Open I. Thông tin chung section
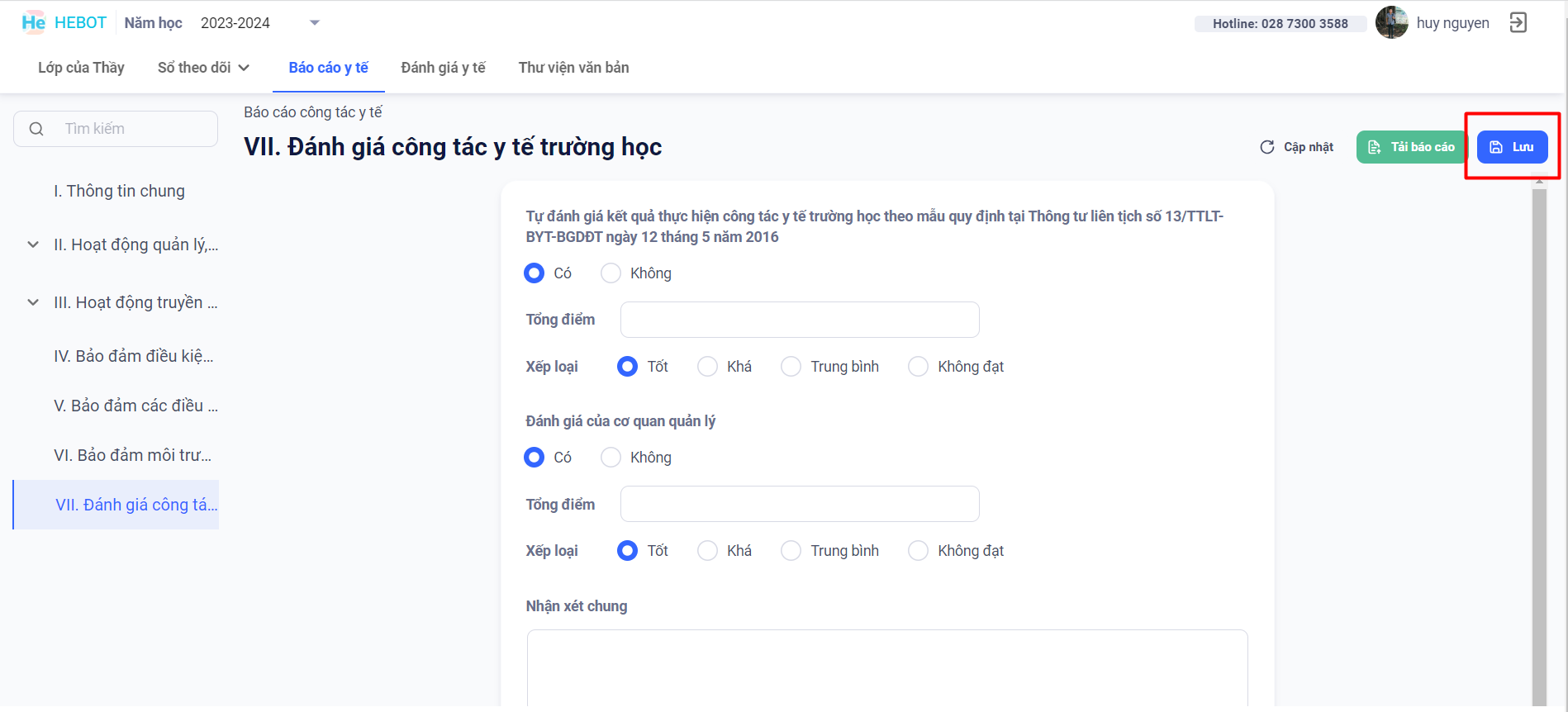Screen dimensions: 1568x712 (119, 191)
